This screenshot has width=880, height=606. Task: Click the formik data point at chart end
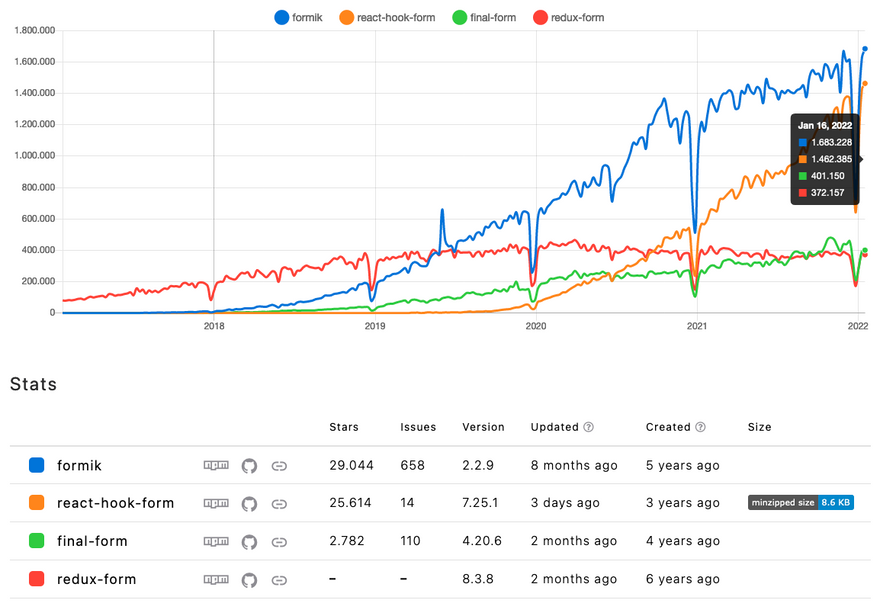(x=865, y=48)
